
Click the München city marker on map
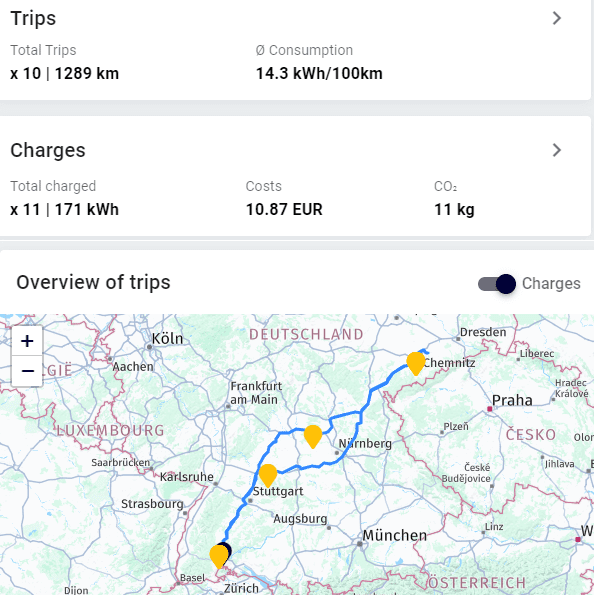click(x=359, y=543)
